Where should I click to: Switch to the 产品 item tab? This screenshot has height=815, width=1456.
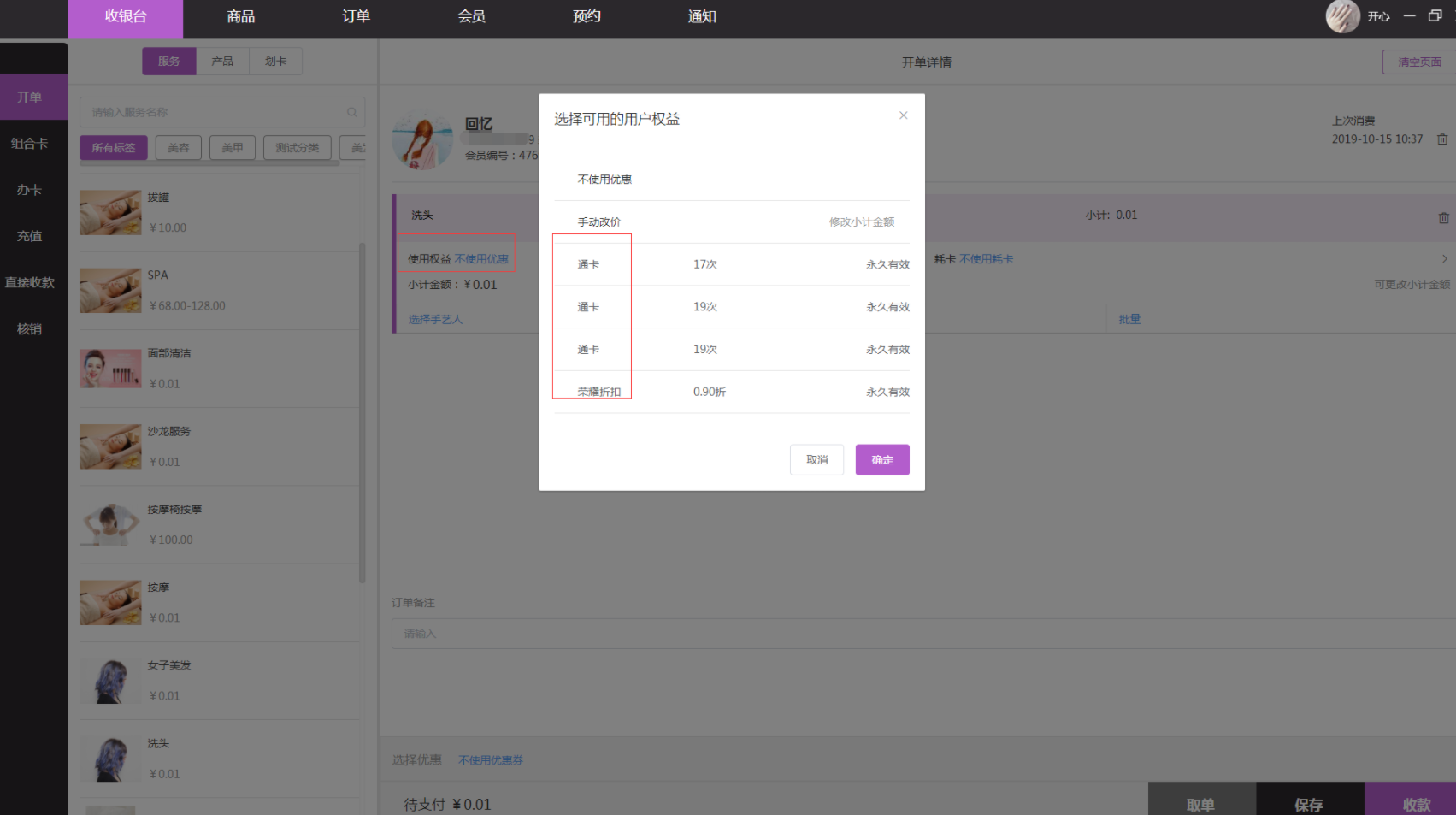[x=222, y=62]
